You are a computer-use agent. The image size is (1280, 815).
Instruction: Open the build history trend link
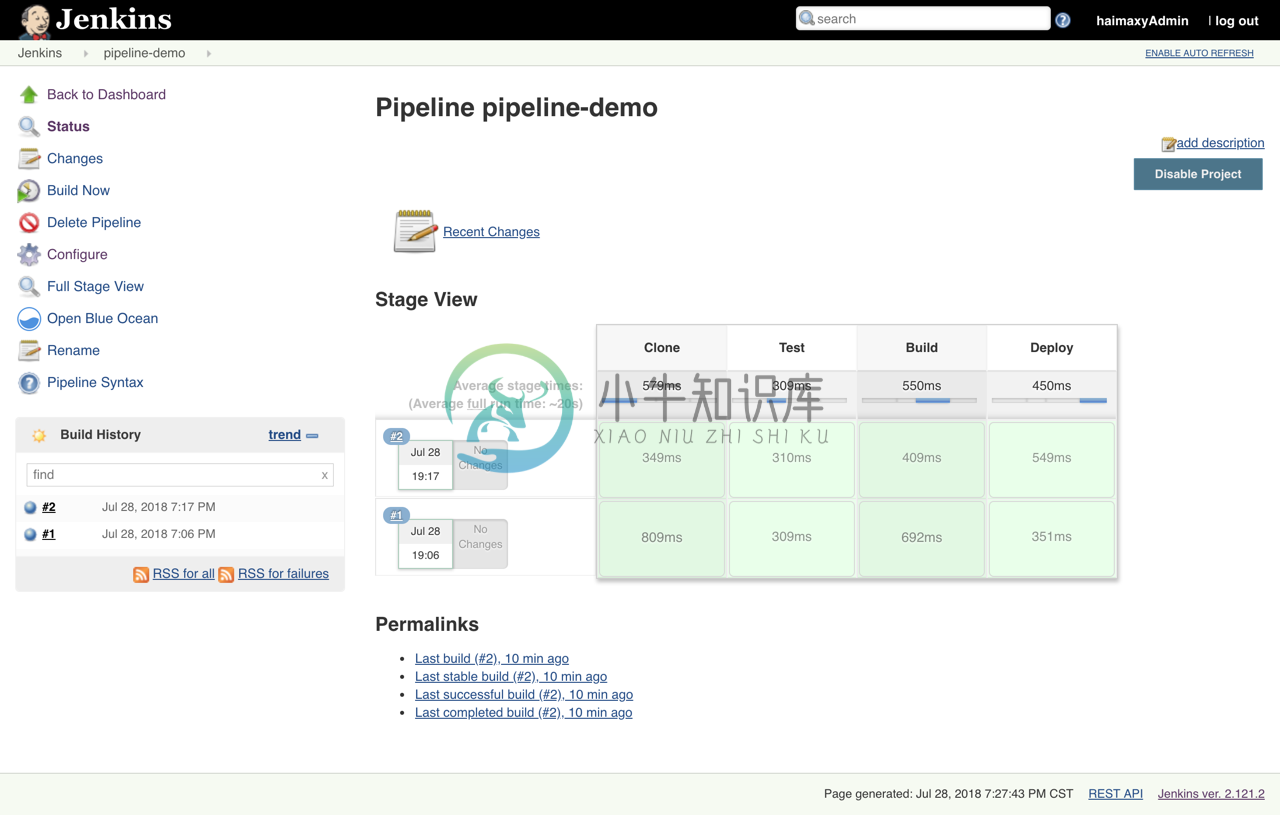click(284, 435)
